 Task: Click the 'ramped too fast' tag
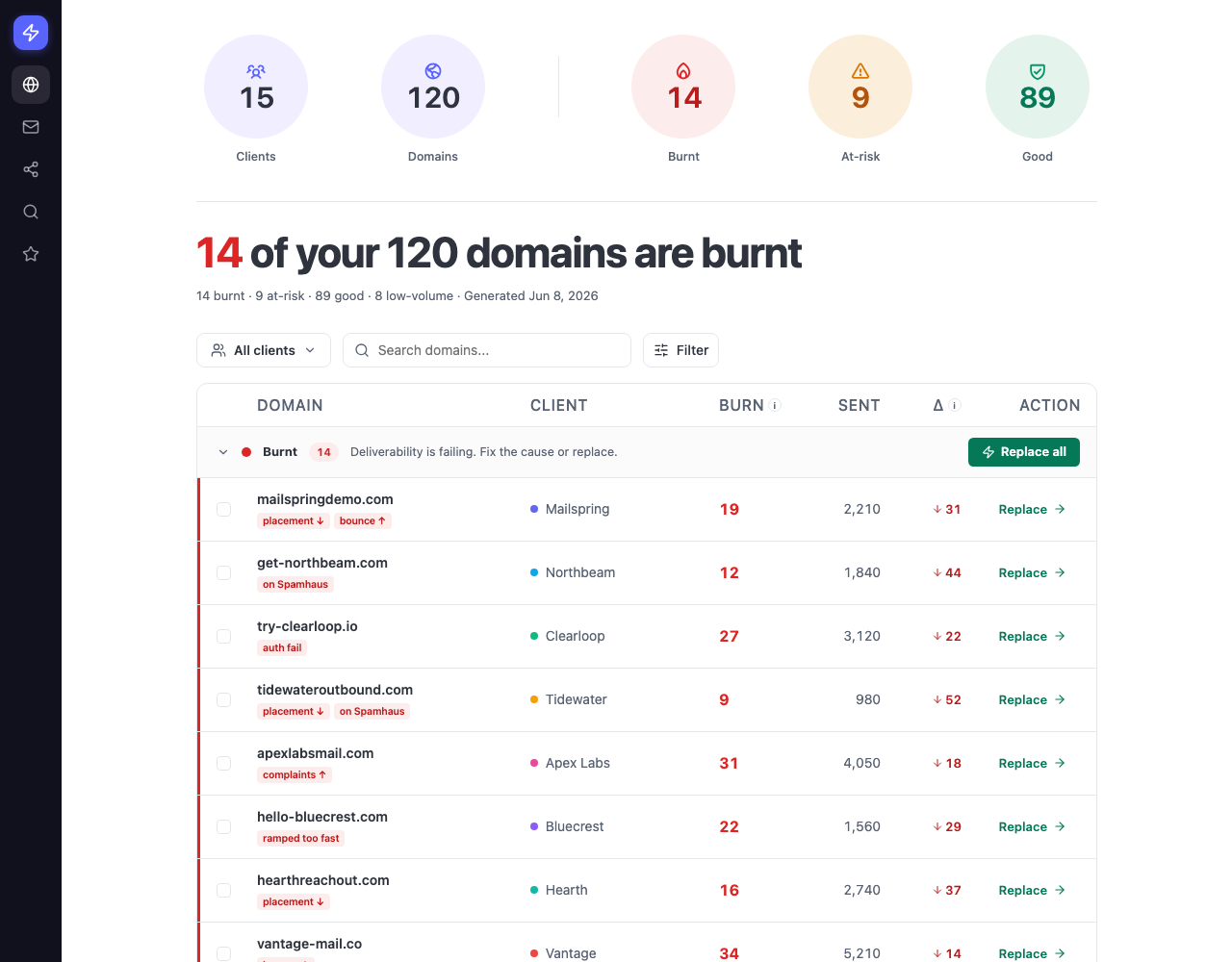click(x=301, y=839)
